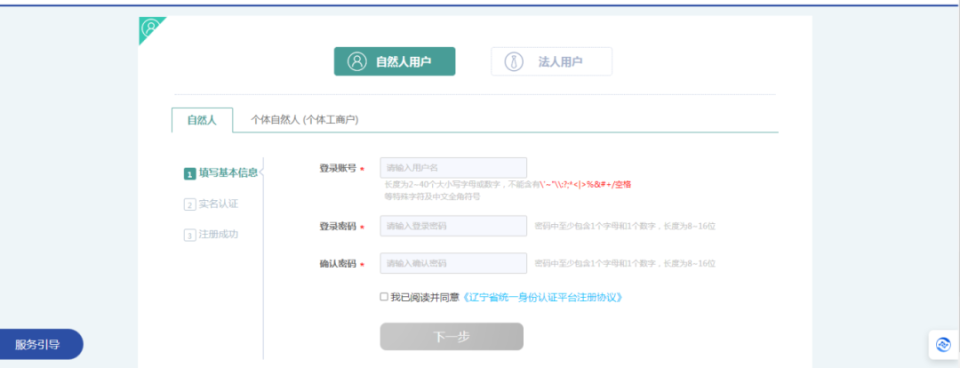The image size is (960, 368).
Task: Click the tie icon in 法人用户 button
Action: click(514, 61)
